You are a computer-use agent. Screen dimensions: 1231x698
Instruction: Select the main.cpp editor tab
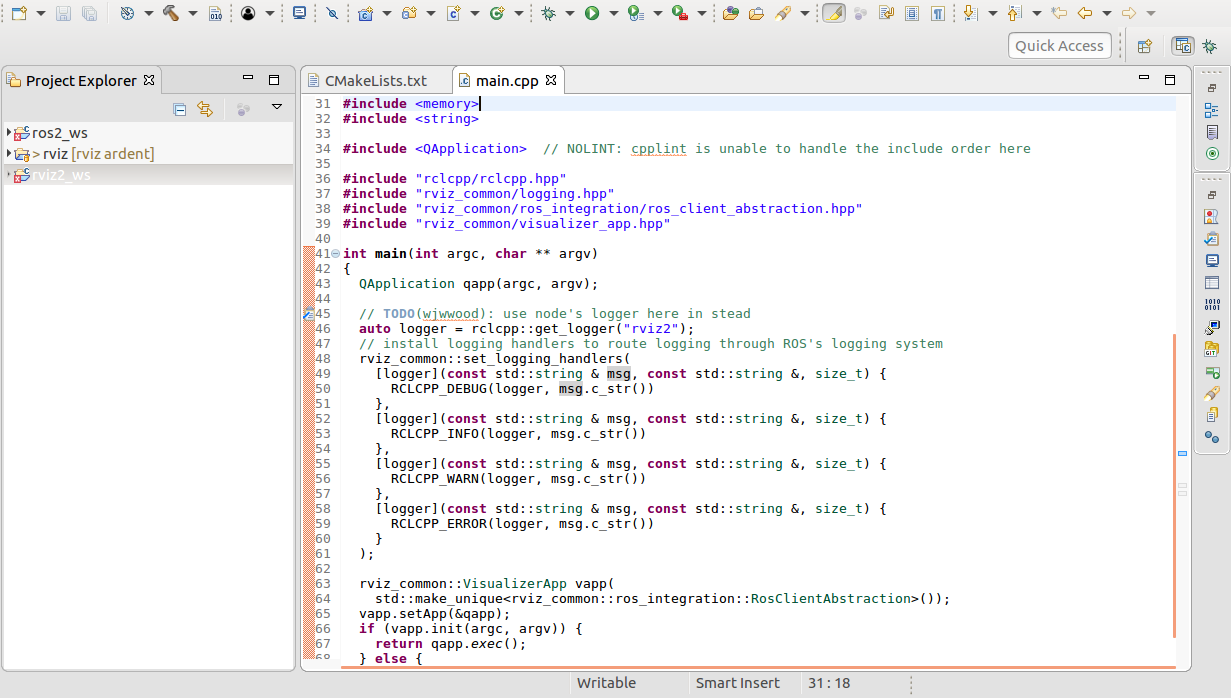[x=506, y=80]
